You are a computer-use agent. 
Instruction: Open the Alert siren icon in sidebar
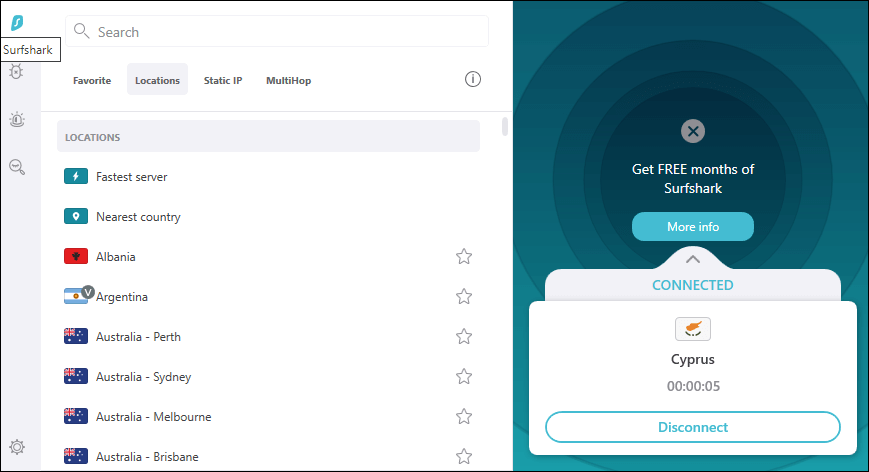(x=17, y=120)
